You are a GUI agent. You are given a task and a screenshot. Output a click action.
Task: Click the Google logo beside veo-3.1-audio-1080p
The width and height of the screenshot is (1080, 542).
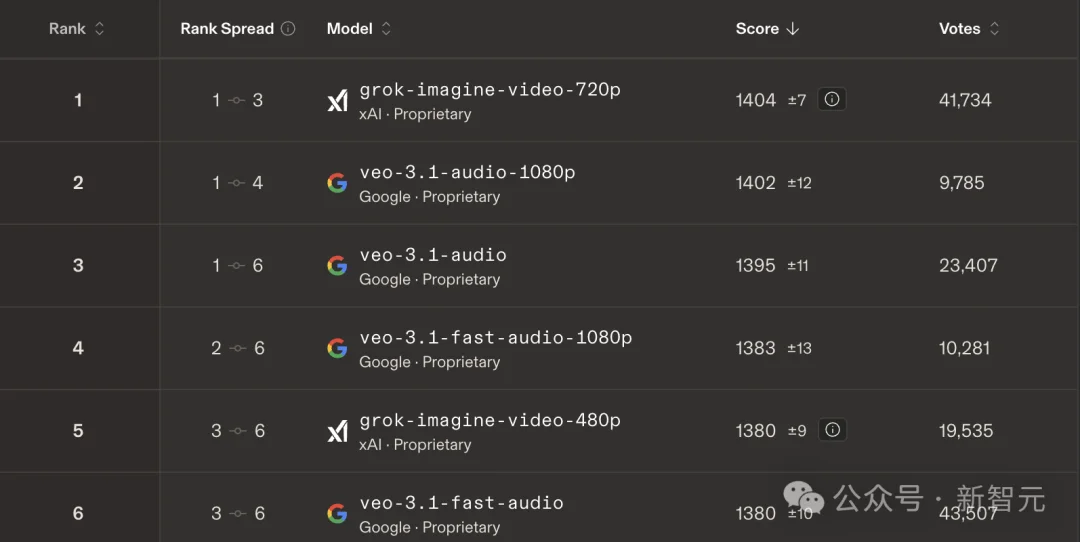pyautogui.click(x=338, y=183)
